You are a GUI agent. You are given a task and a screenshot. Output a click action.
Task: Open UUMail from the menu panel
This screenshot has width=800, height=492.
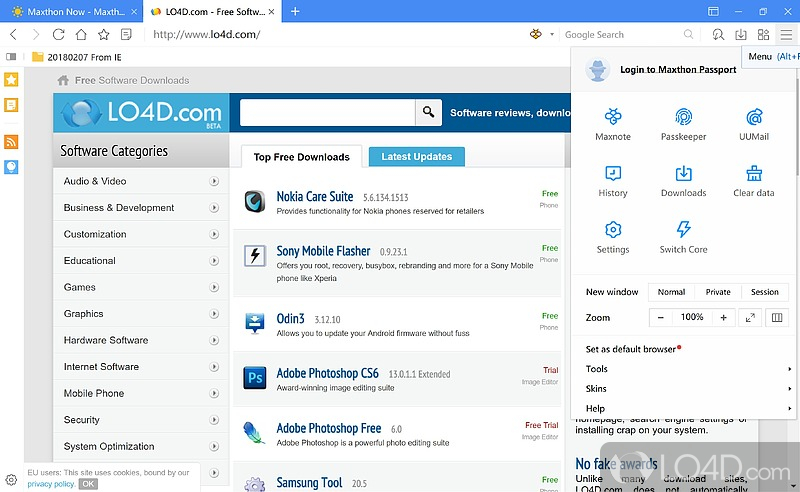pyautogui.click(x=754, y=124)
